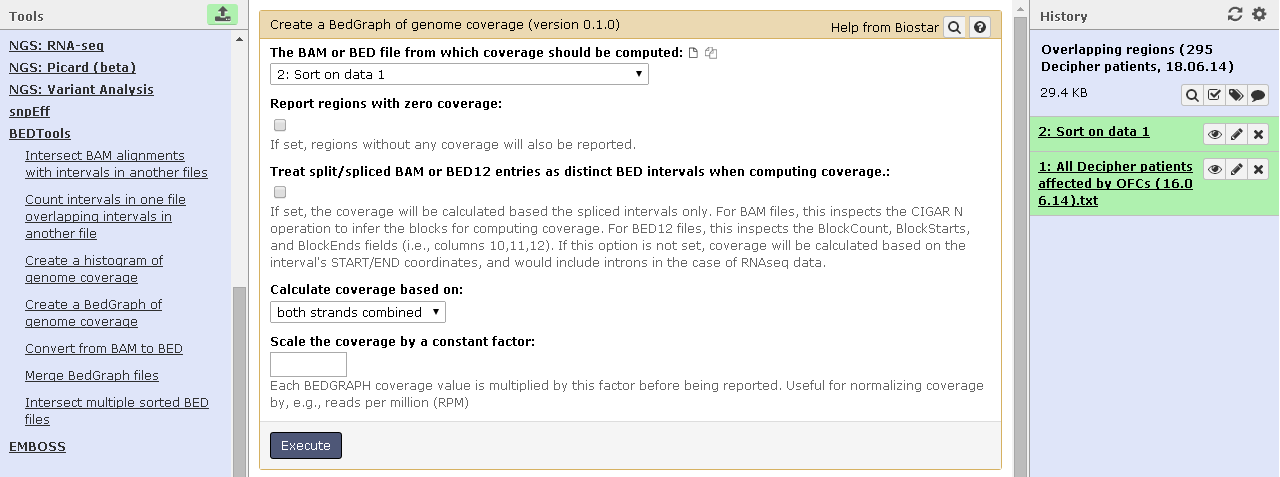The width and height of the screenshot is (1280, 477).
Task: Click the upload data icon in Tools
Action: click(x=222, y=14)
